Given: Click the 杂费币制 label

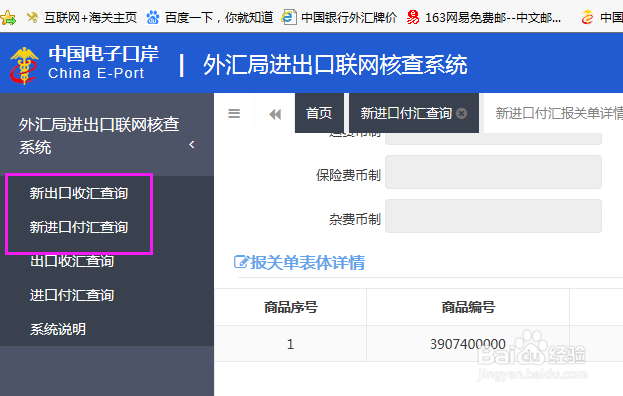Looking at the screenshot, I should (355, 219).
